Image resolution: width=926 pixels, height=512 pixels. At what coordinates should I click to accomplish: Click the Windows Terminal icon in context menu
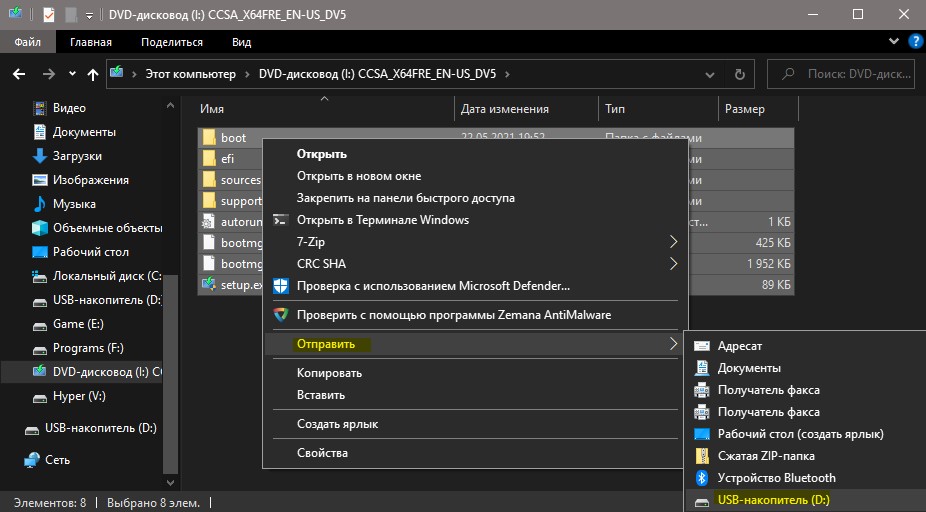[281, 220]
